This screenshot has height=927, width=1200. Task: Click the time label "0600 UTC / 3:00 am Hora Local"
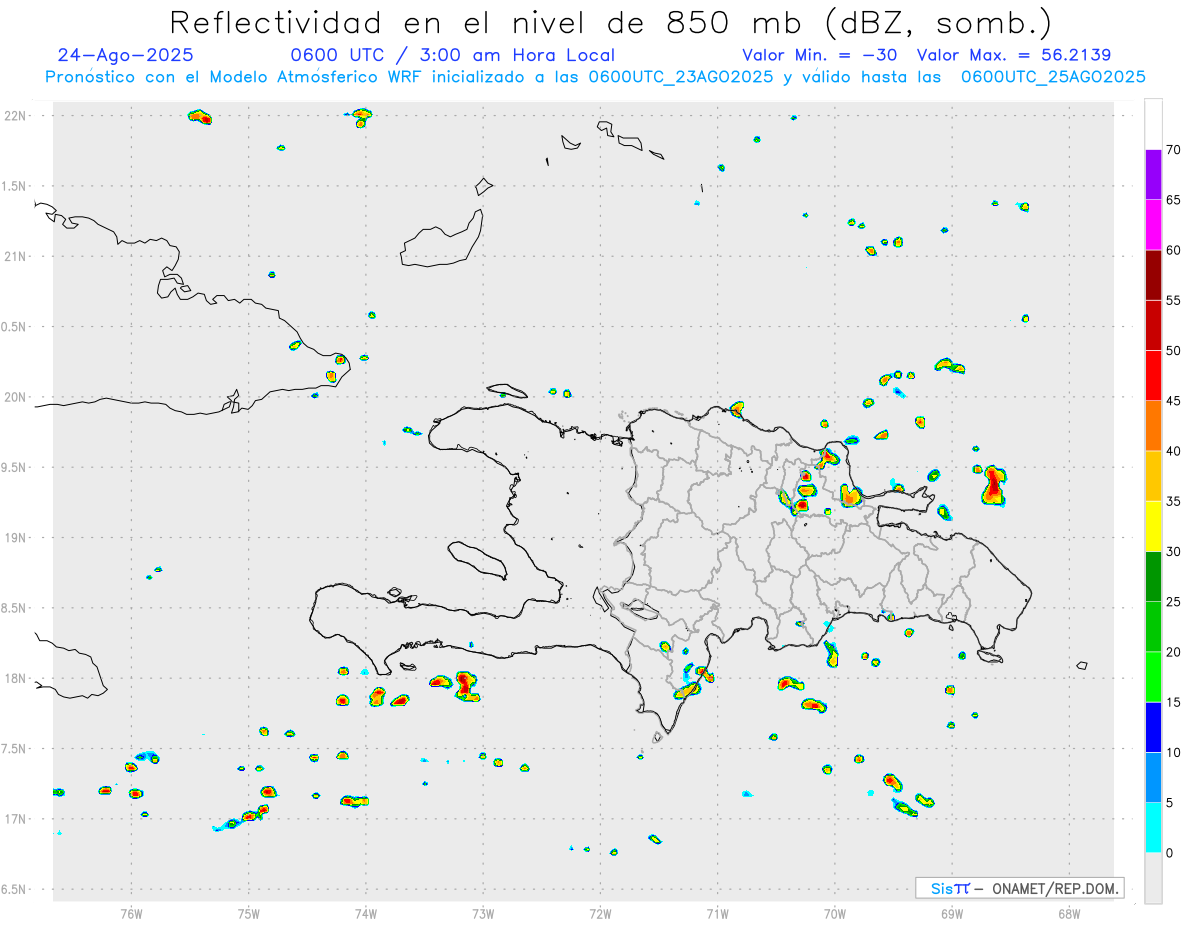click(x=453, y=55)
